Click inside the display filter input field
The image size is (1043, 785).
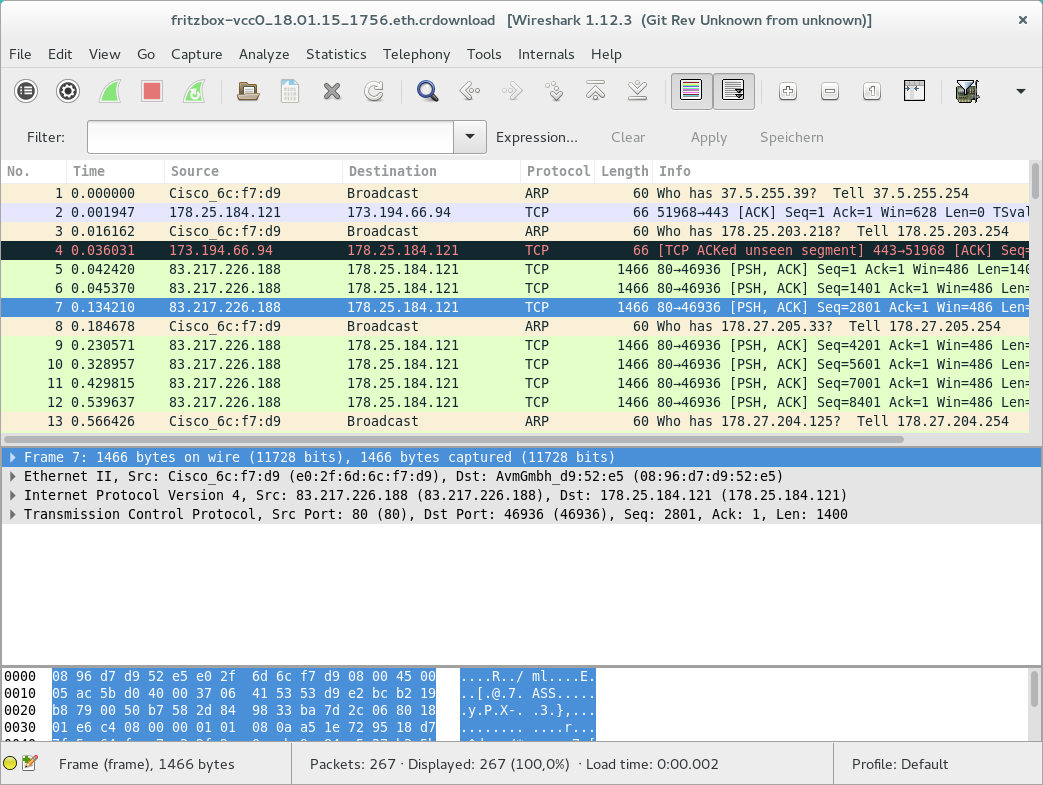click(270, 137)
